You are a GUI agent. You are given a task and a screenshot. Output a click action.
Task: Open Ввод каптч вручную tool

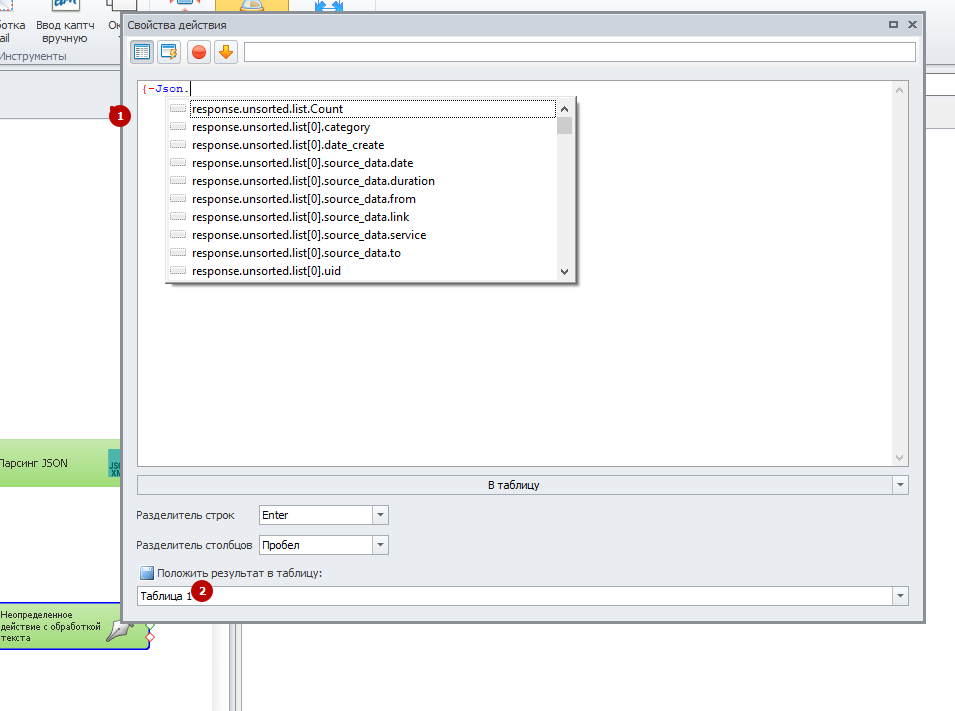pos(65,24)
